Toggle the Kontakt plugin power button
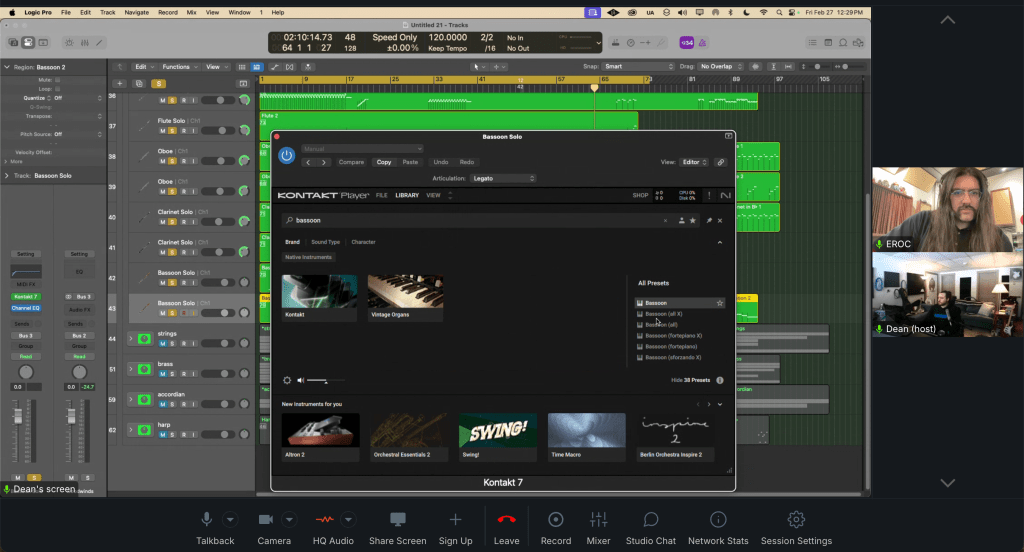Screen dimensions: 1024x552 (287, 155)
